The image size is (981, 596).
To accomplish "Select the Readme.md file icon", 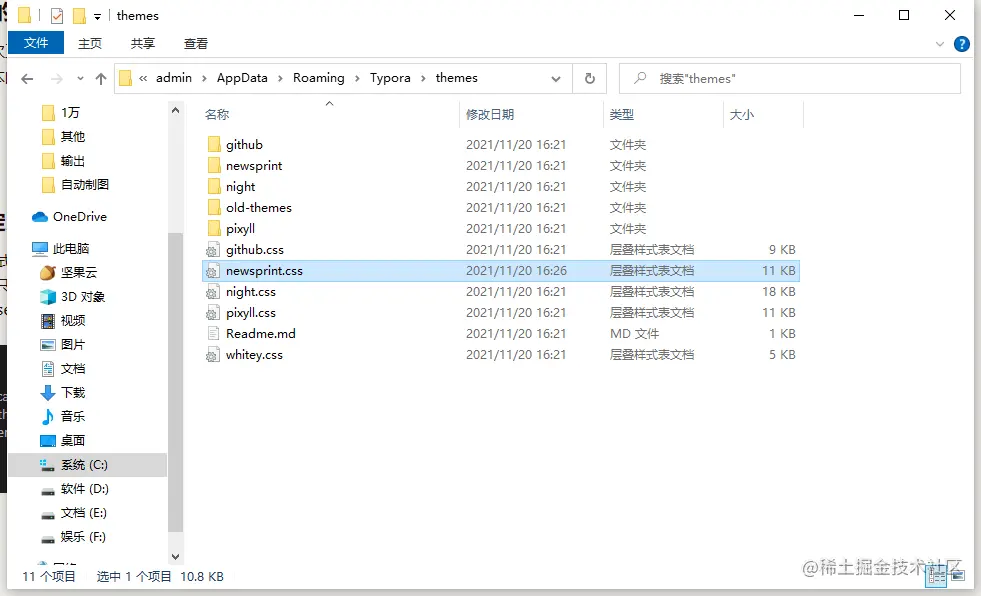I will (x=213, y=334).
